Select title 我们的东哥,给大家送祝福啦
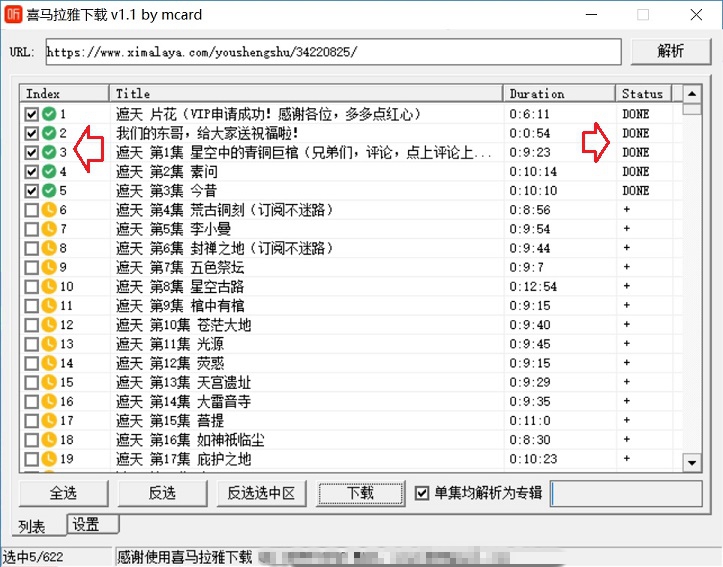 pyautogui.click(x=207, y=133)
